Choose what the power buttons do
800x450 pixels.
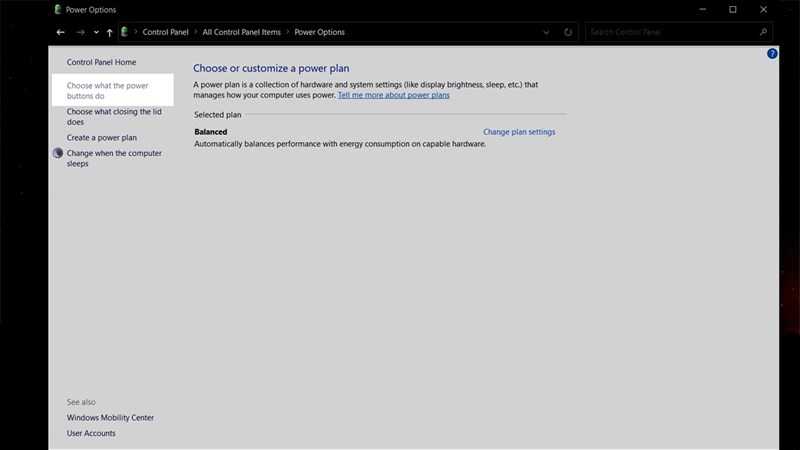[x=107, y=91]
